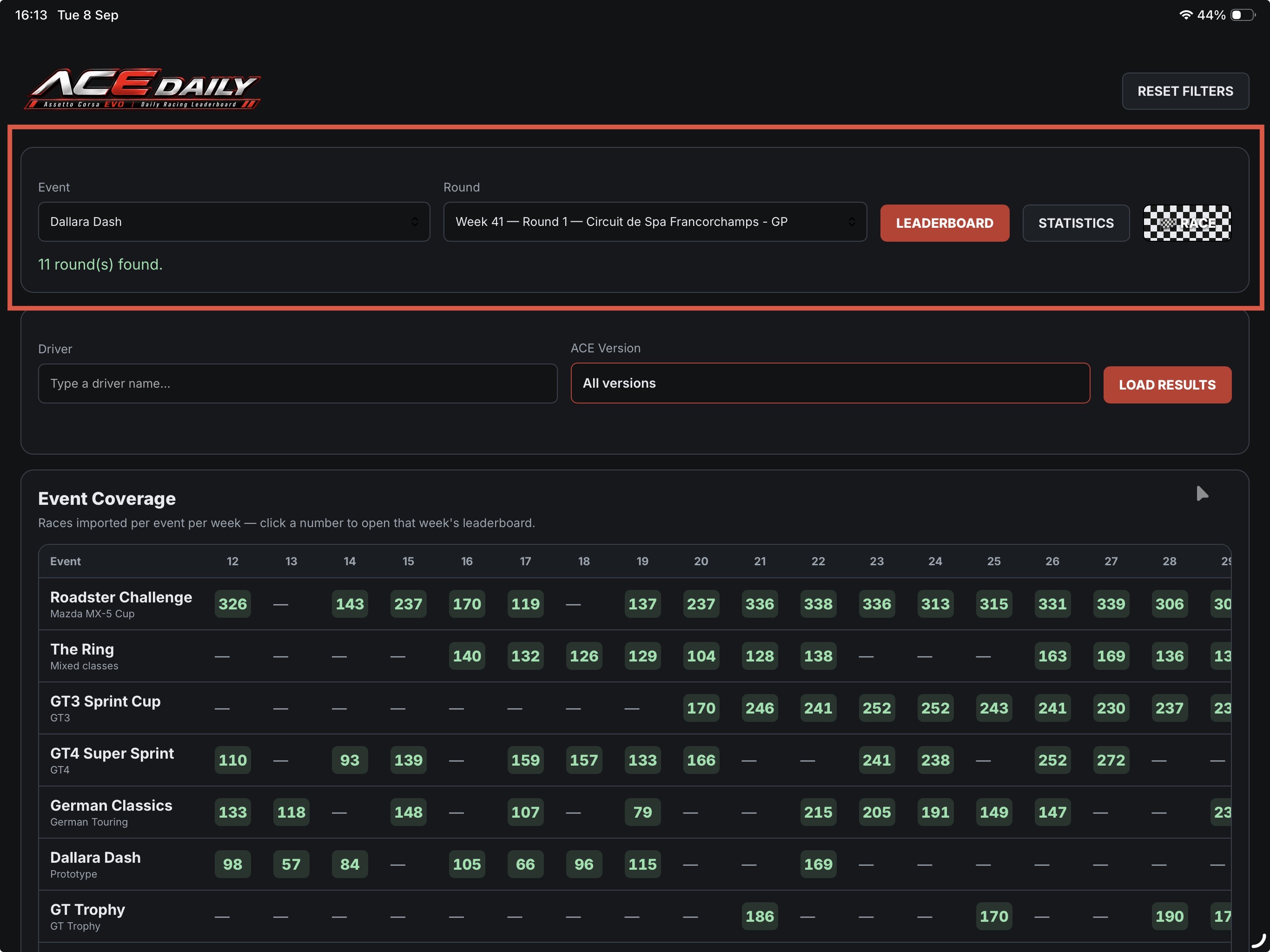Open the ACE Version All versions selector

[x=830, y=383]
